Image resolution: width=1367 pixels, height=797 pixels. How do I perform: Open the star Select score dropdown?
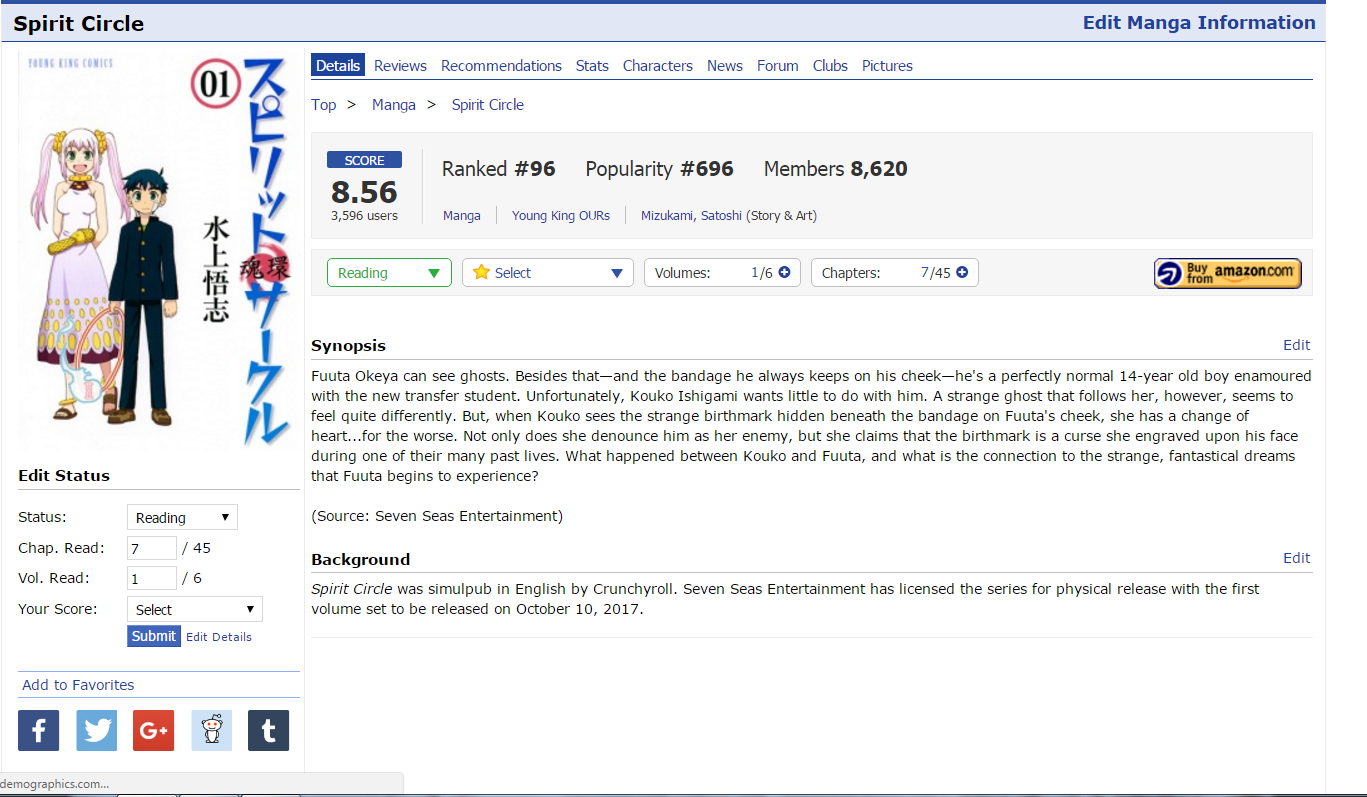pyautogui.click(x=547, y=273)
